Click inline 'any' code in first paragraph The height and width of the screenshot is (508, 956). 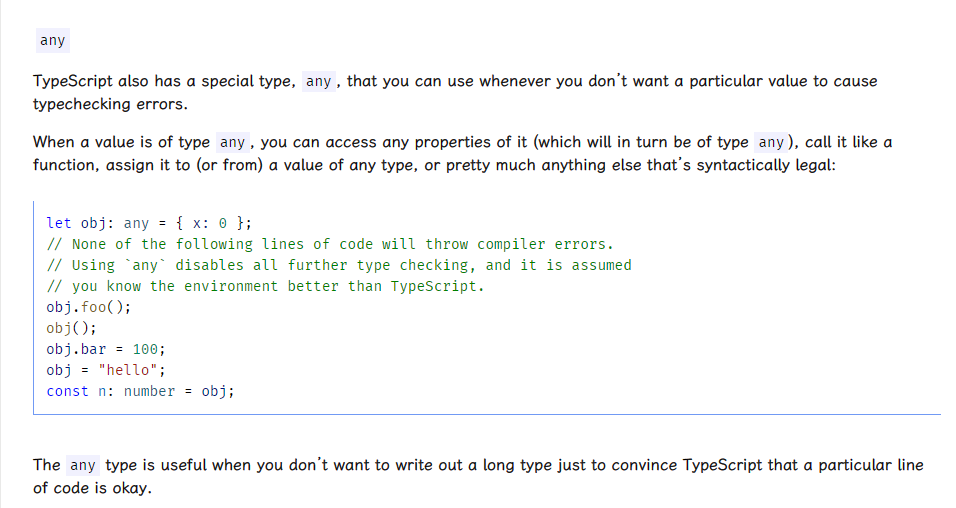(x=318, y=81)
